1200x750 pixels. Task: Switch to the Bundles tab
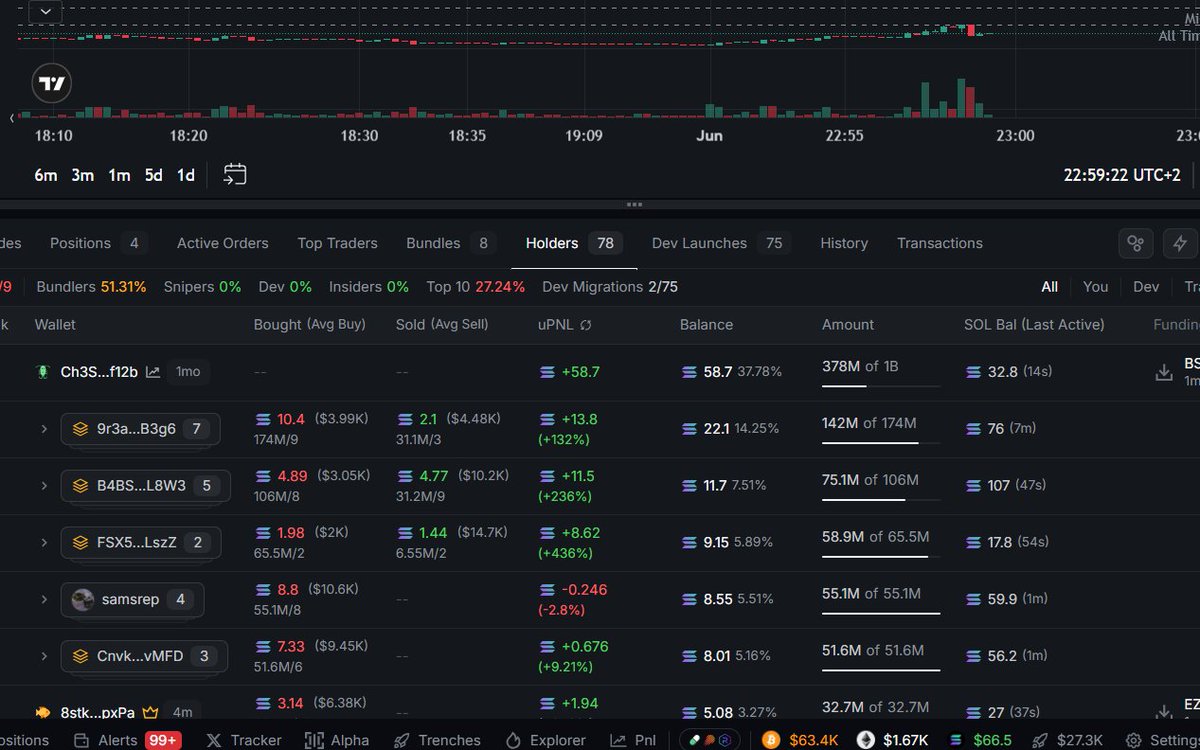click(x=451, y=243)
